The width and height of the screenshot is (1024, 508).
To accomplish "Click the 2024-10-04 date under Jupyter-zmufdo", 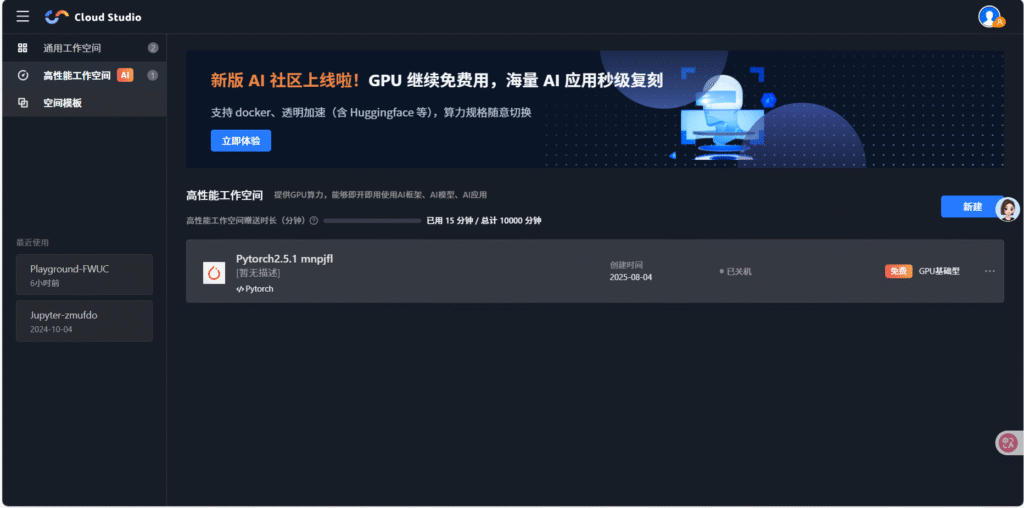I will 51,330.
